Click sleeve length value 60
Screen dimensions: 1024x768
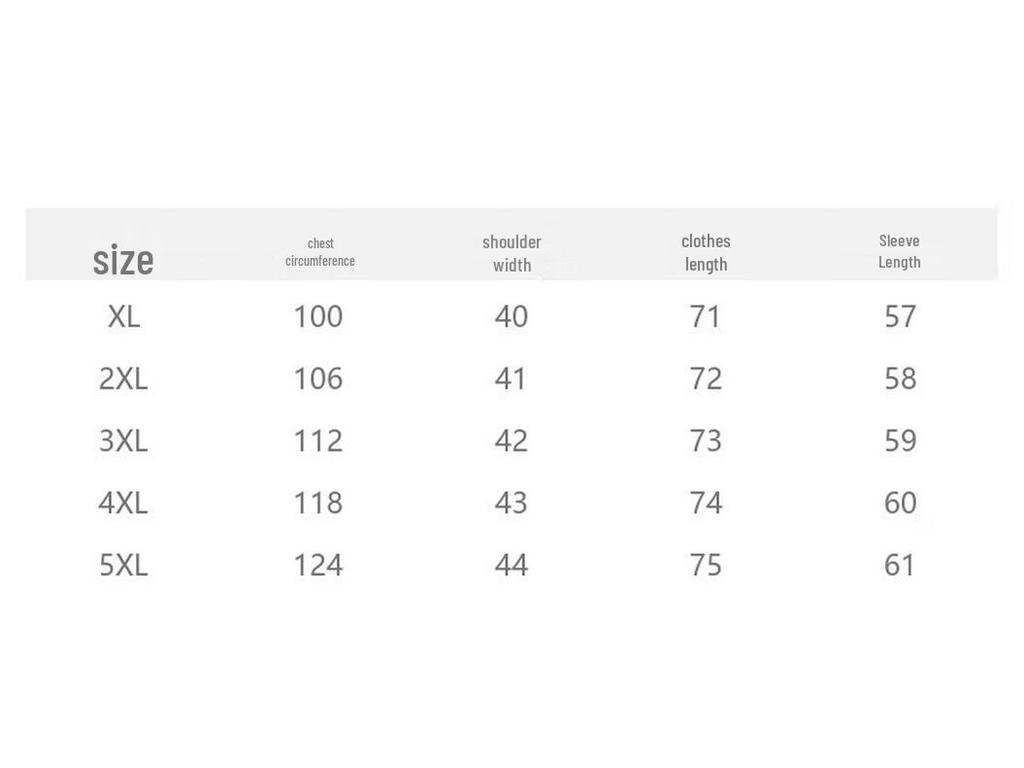pos(901,503)
